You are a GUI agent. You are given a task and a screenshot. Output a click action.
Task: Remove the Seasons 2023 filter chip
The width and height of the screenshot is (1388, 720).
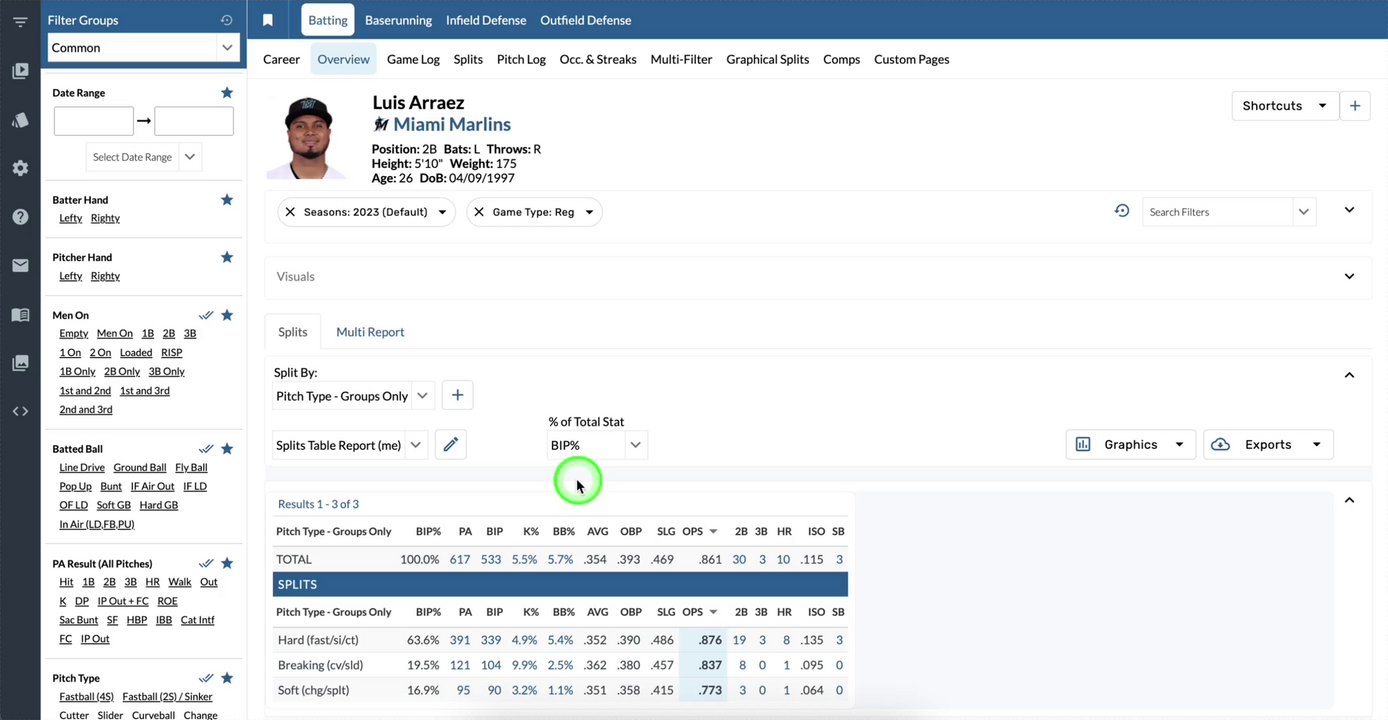[x=290, y=212]
